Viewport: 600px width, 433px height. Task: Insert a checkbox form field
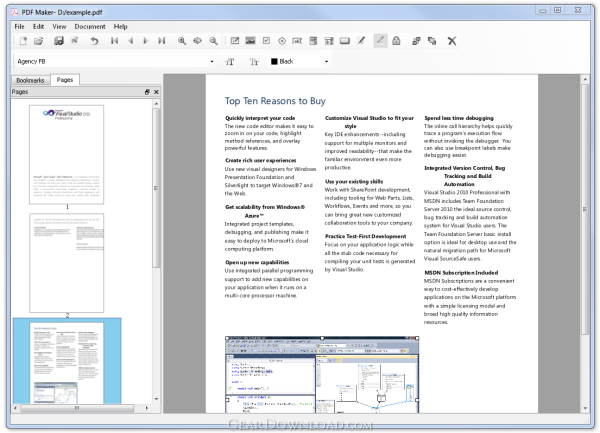coord(266,41)
